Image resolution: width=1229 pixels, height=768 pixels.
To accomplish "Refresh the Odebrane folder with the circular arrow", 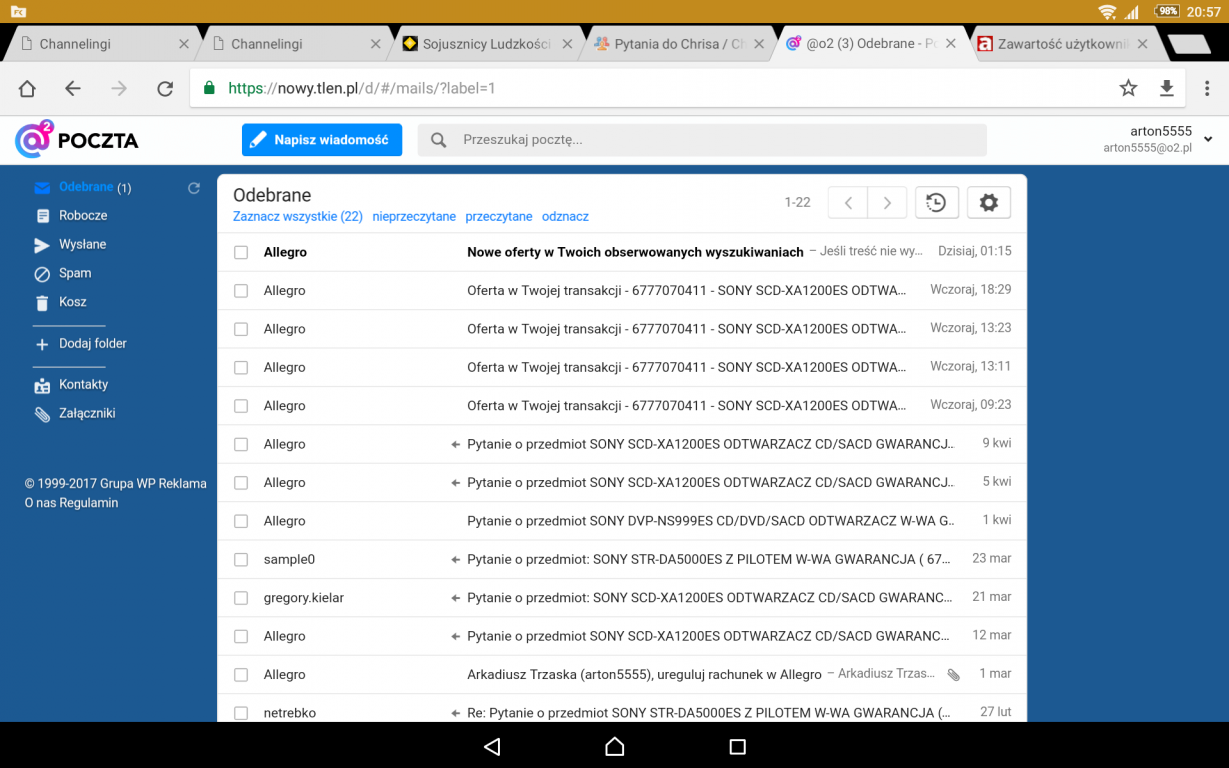I will [194, 187].
